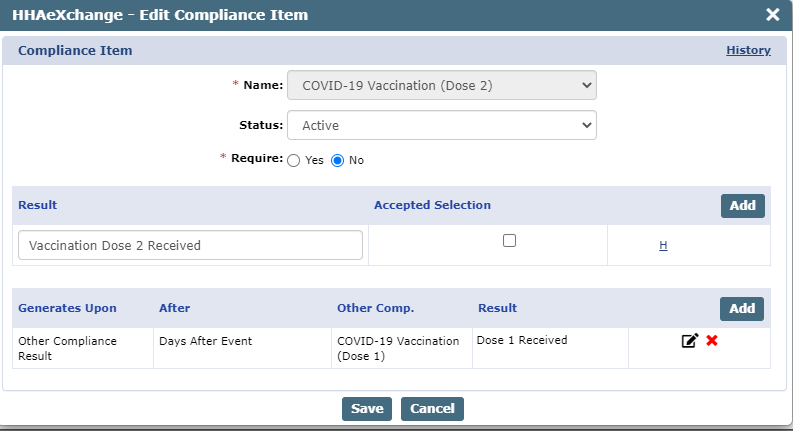Cancel editing the compliance item
The height and width of the screenshot is (431, 793).
click(x=432, y=408)
